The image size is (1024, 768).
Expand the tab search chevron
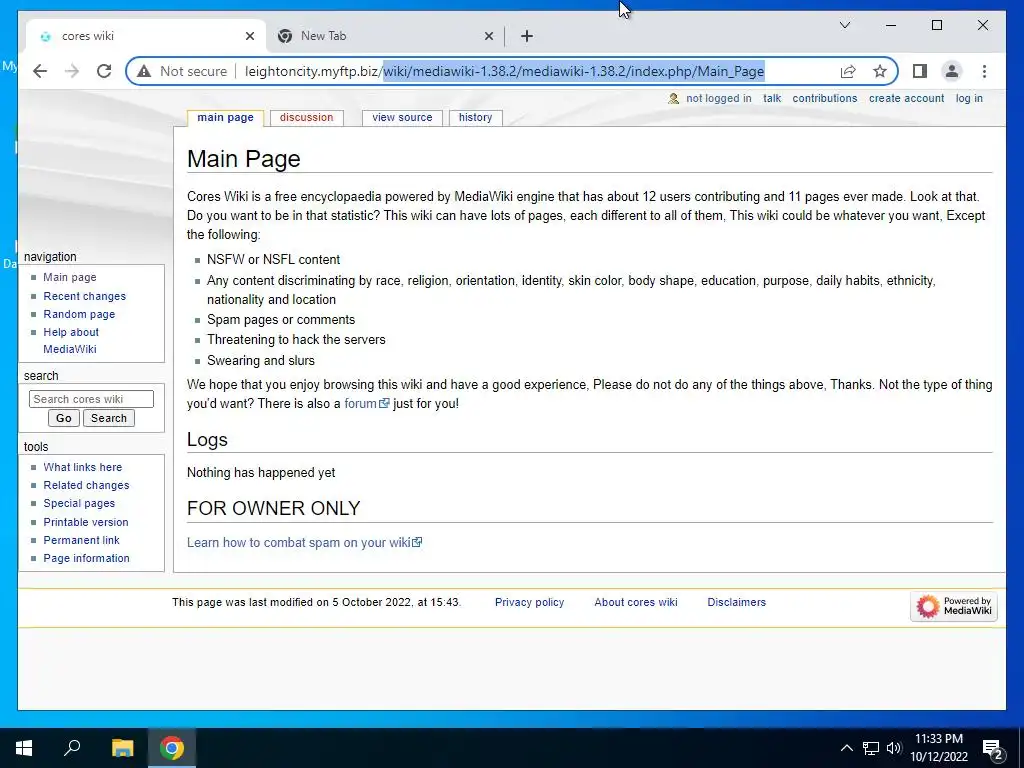click(844, 25)
